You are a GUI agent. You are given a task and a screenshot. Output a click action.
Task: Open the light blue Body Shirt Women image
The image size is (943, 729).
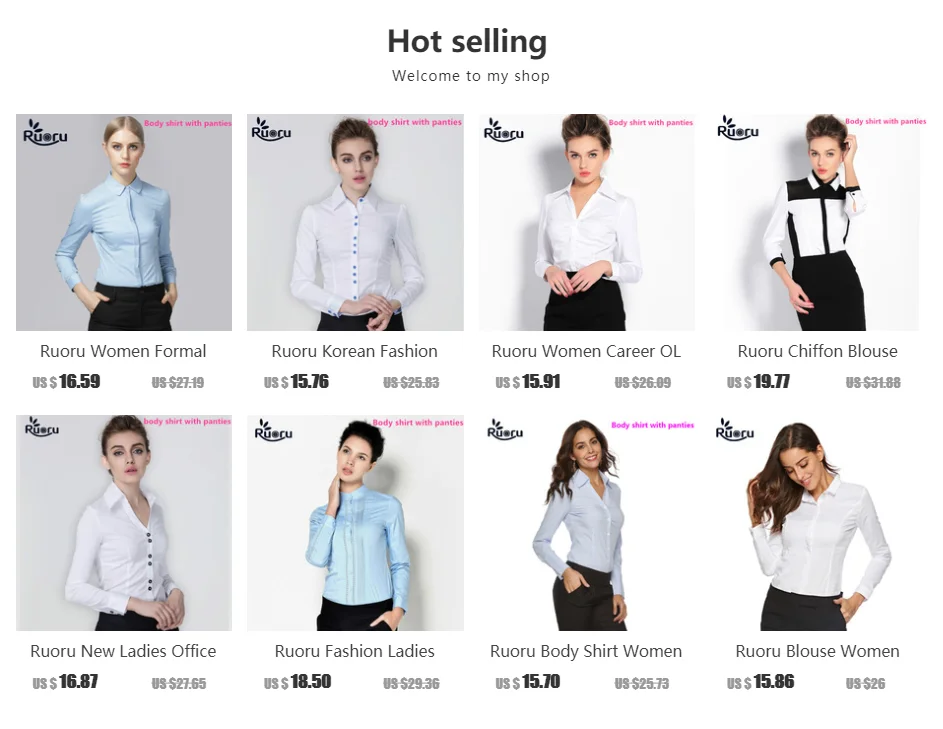click(587, 523)
